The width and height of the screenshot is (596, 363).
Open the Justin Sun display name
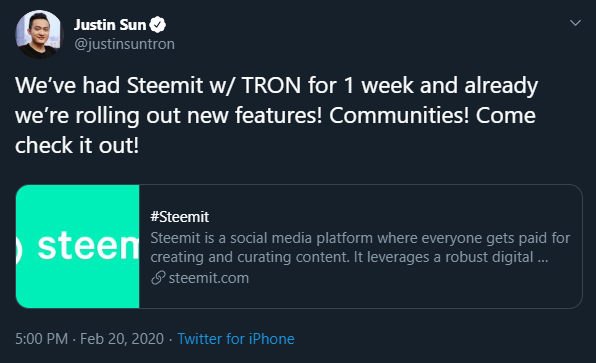coord(110,25)
